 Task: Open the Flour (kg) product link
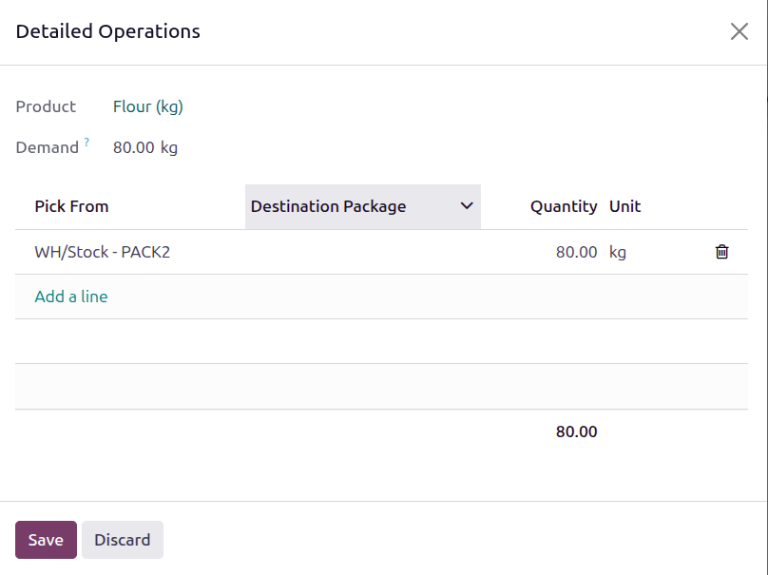[148, 106]
